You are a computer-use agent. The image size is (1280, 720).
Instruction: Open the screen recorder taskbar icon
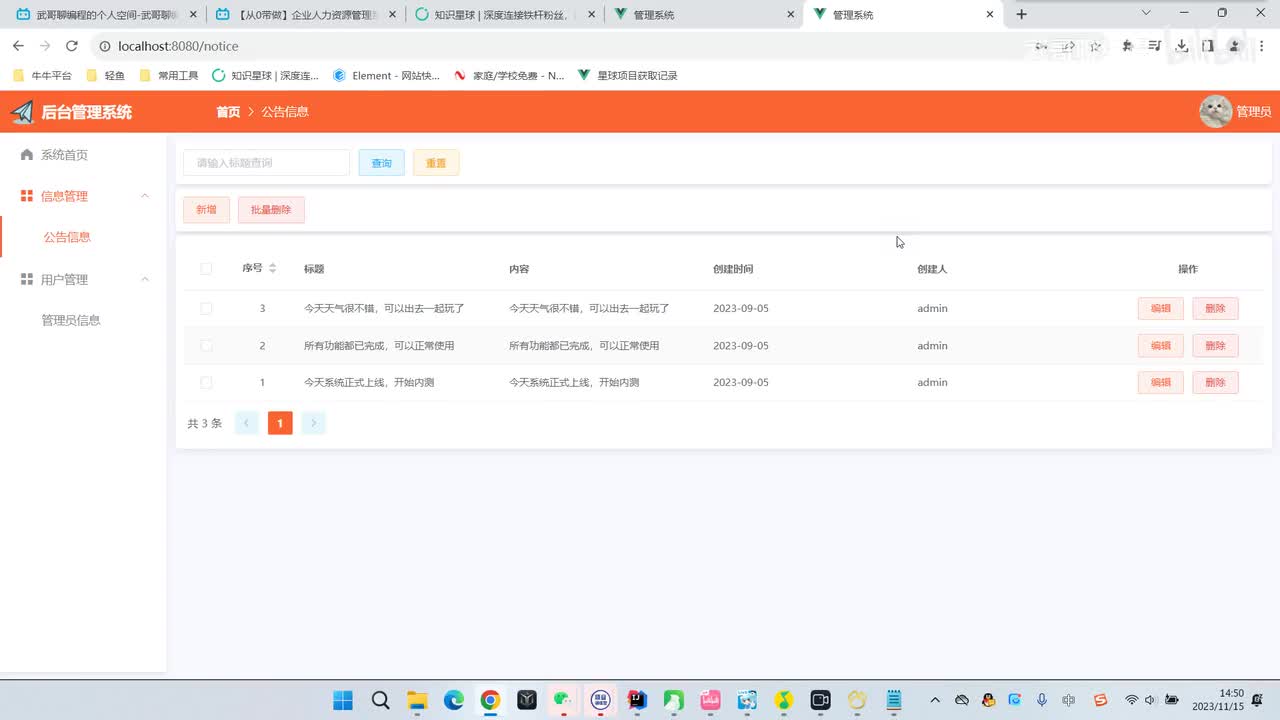pyautogui.click(x=820, y=700)
